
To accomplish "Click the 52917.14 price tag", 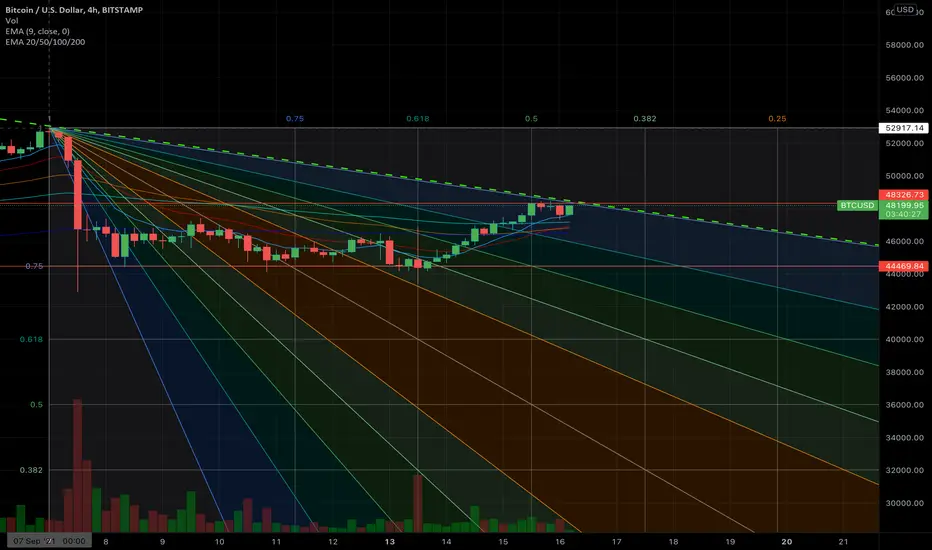I will [903, 128].
